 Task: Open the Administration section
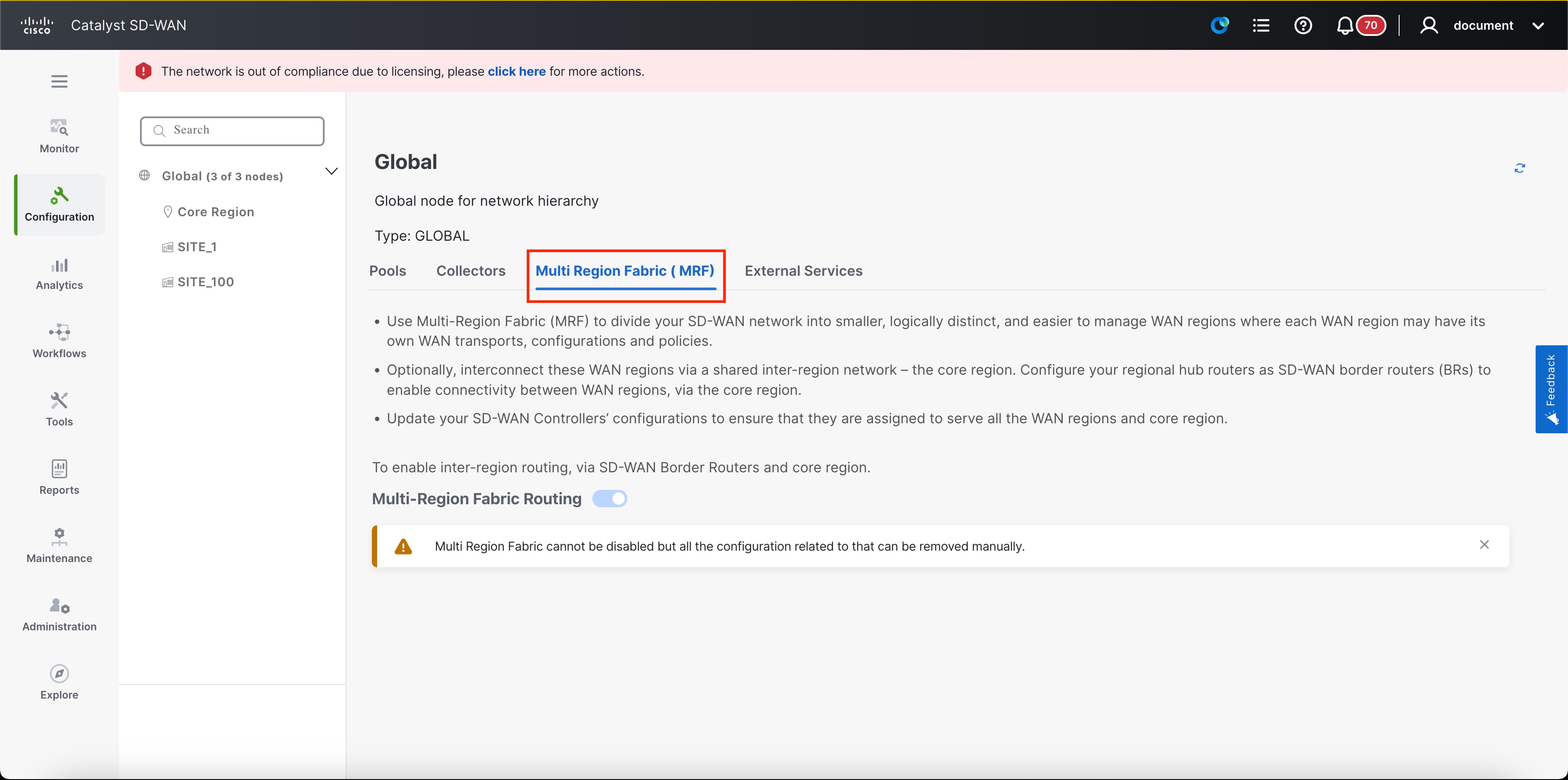point(59,615)
